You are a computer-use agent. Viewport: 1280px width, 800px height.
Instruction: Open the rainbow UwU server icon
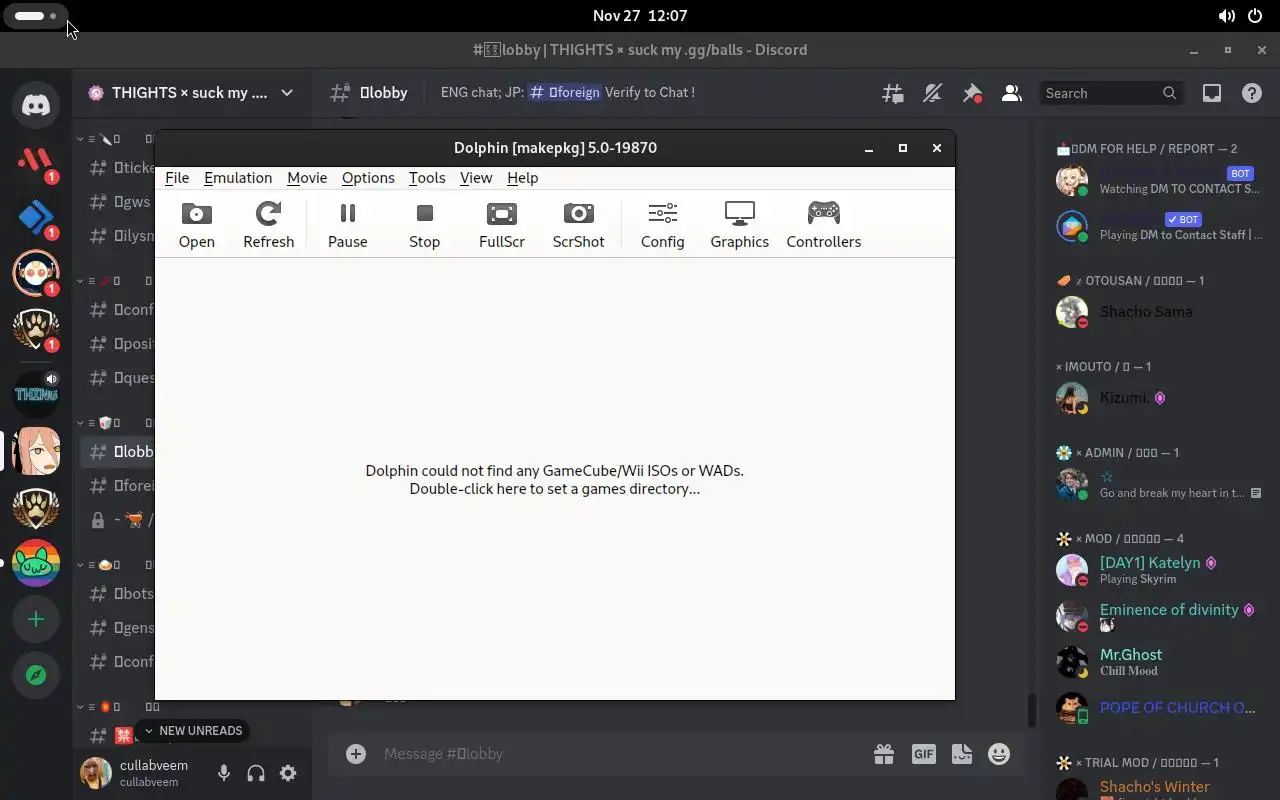point(36,564)
